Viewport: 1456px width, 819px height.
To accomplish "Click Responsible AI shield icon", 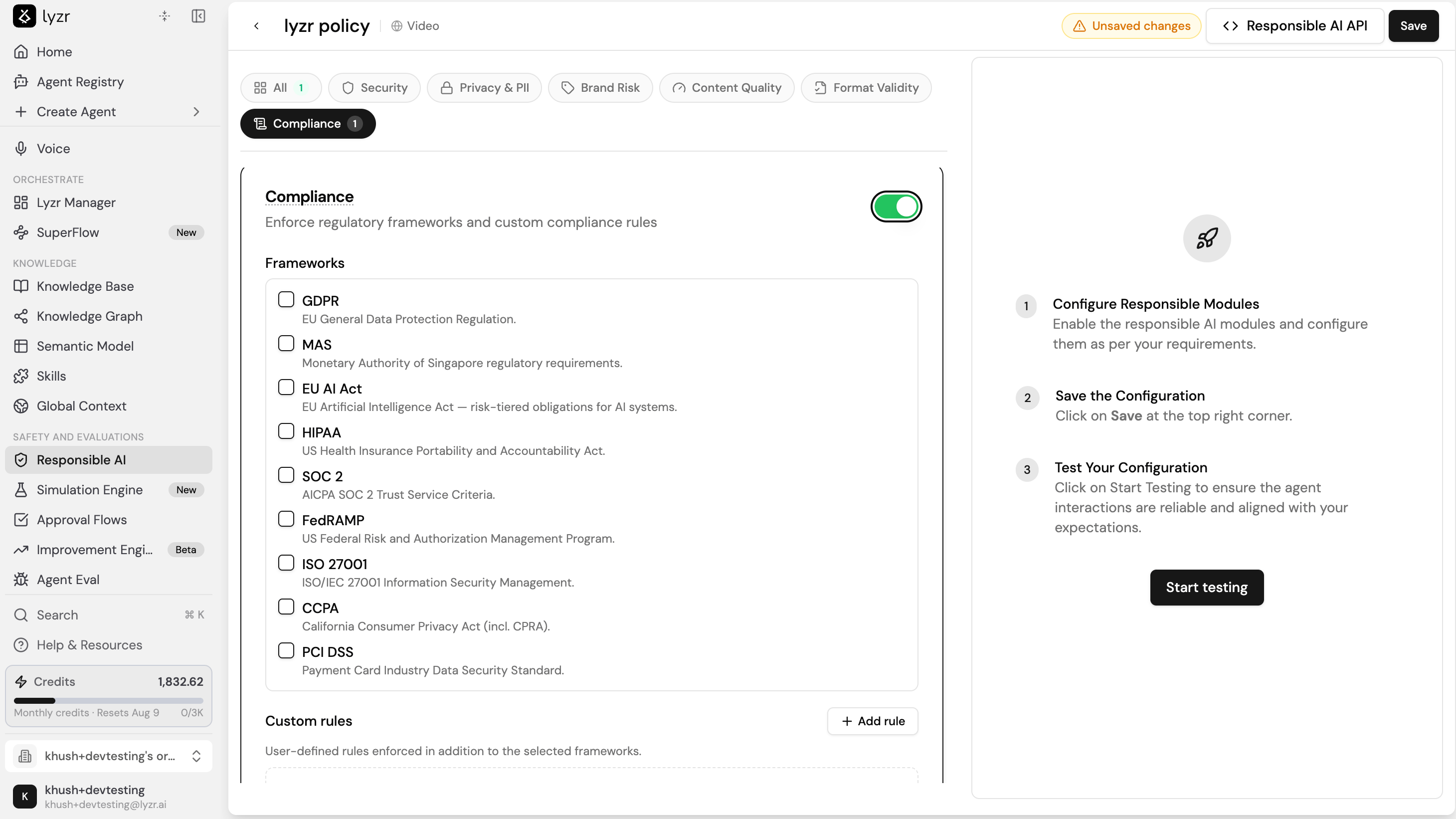I will 21,460.
